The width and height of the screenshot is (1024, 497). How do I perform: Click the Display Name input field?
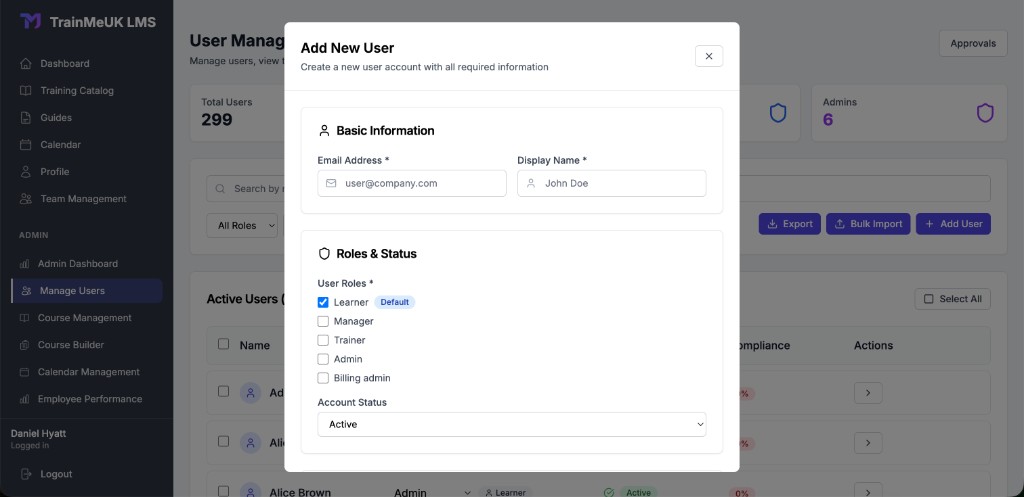(611, 184)
